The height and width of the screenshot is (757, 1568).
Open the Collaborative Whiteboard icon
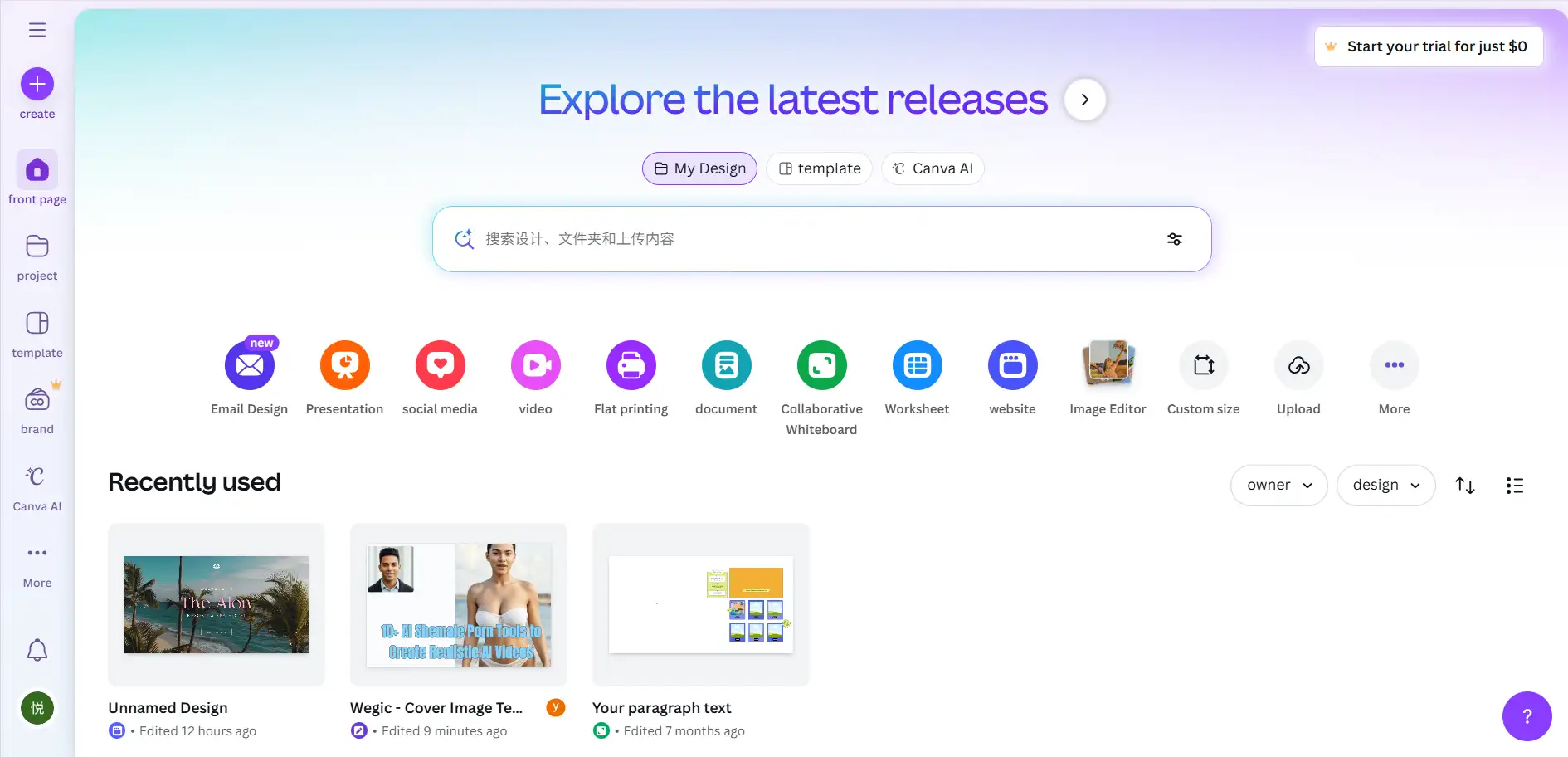[x=822, y=365]
